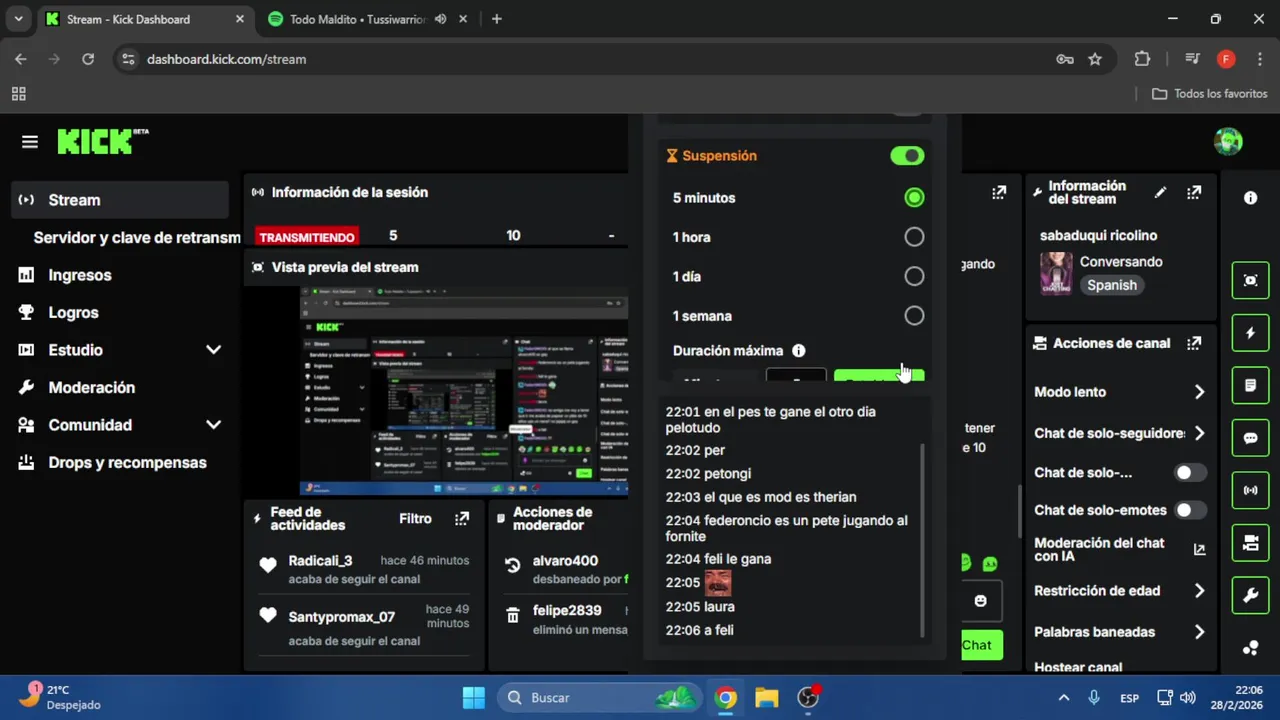Screen dimensions: 1280x720
Task: Edit stream info with the pencil icon
Action: tap(1160, 192)
